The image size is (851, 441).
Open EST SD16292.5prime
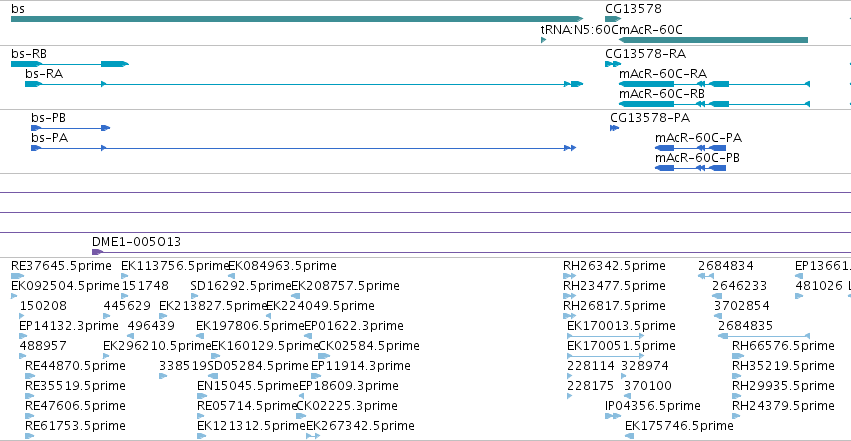click(x=241, y=286)
